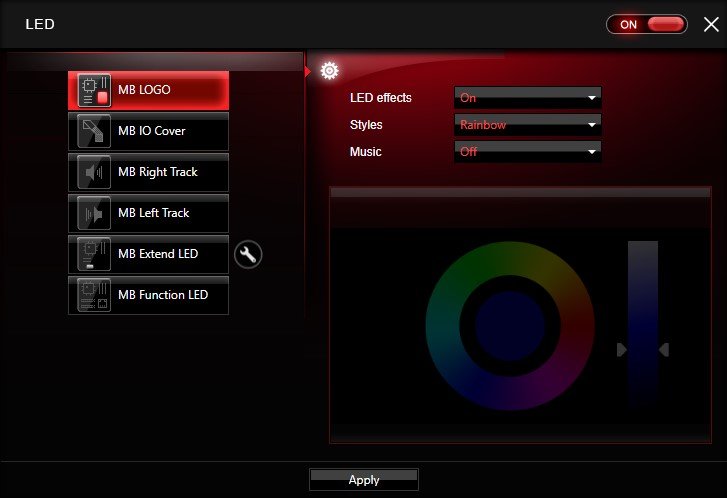Viewport: 727px width, 498px height.
Task: Open the Styles dropdown showing Rainbow
Action: pos(528,125)
